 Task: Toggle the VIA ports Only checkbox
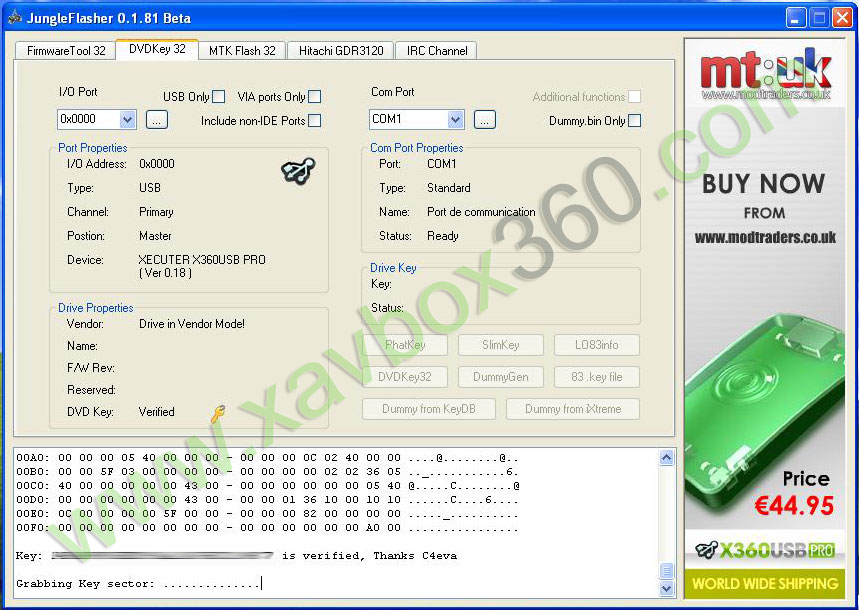(x=314, y=96)
